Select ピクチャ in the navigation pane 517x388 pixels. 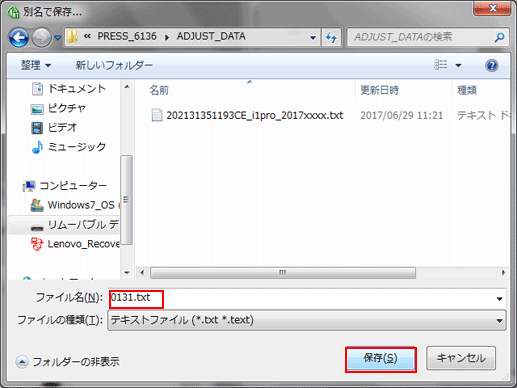point(67,108)
